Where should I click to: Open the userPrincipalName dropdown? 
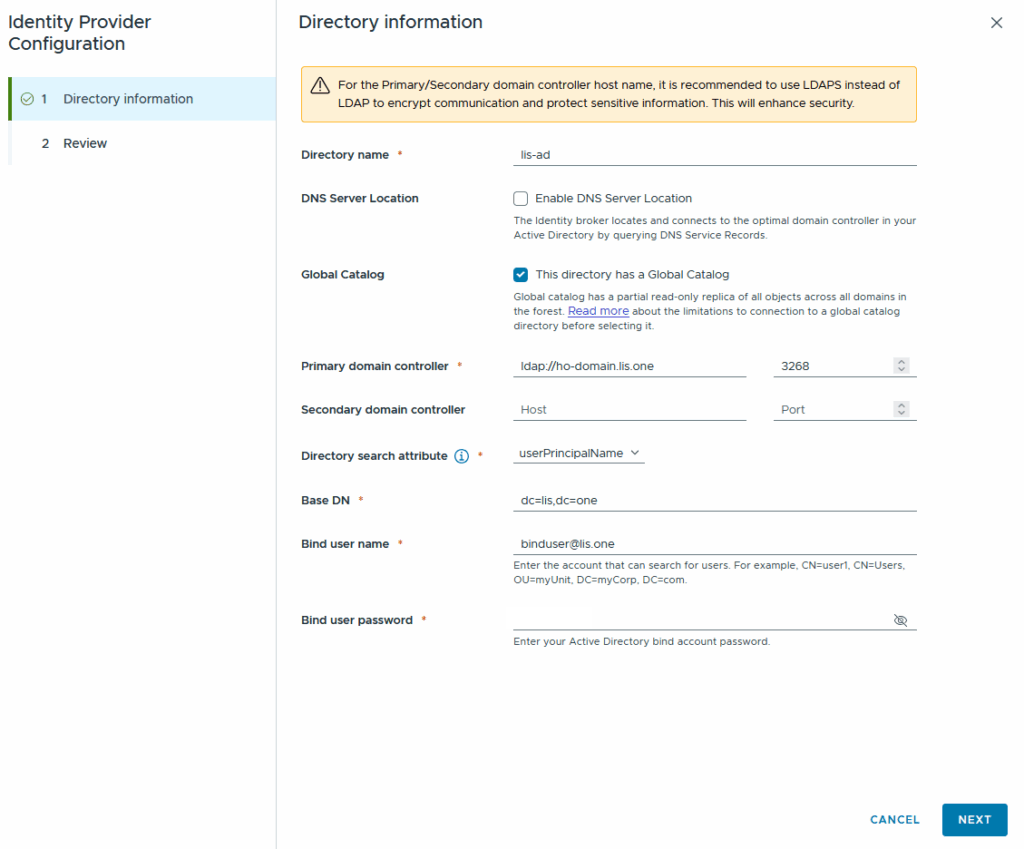click(x=579, y=454)
